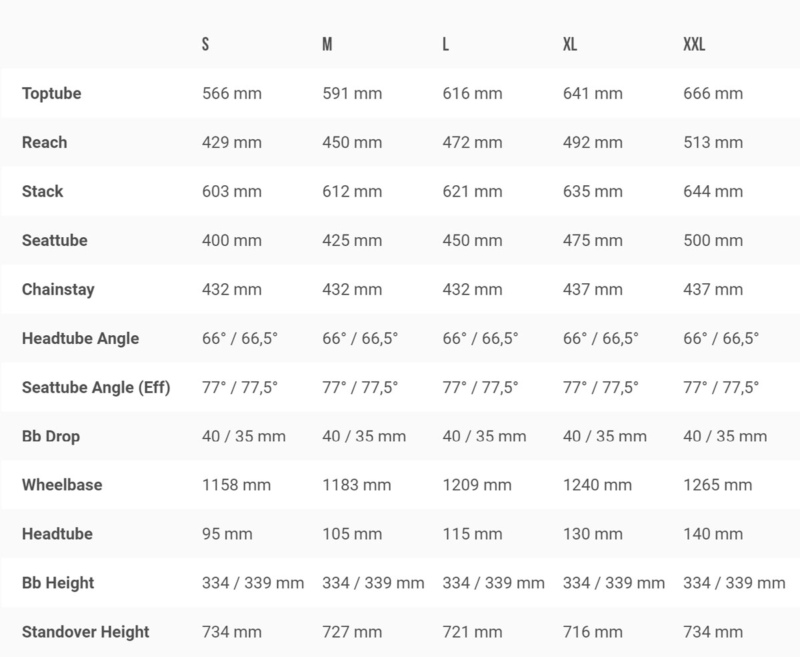Click the Reach row label
This screenshot has width=800, height=657.
point(44,143)
